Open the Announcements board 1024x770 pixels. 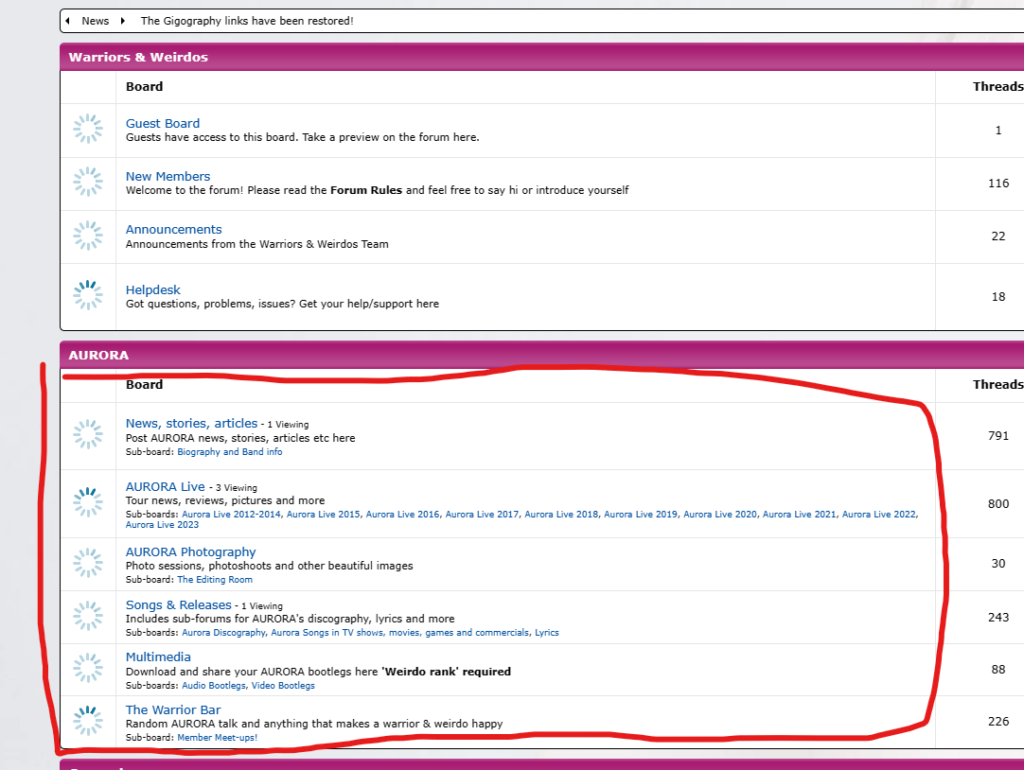[174, 229]
